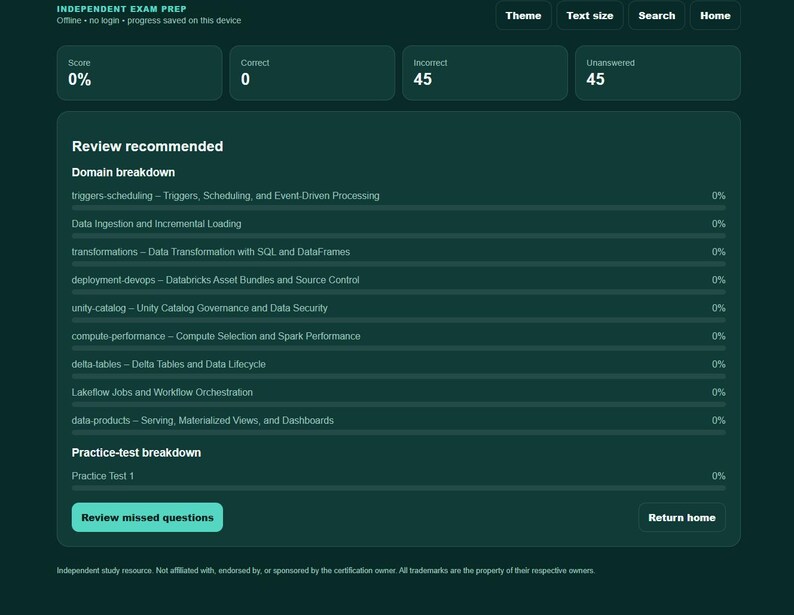Select the Incorrect 45 card
This screenshot has width=794, height=615.
[x=485, y=73]
